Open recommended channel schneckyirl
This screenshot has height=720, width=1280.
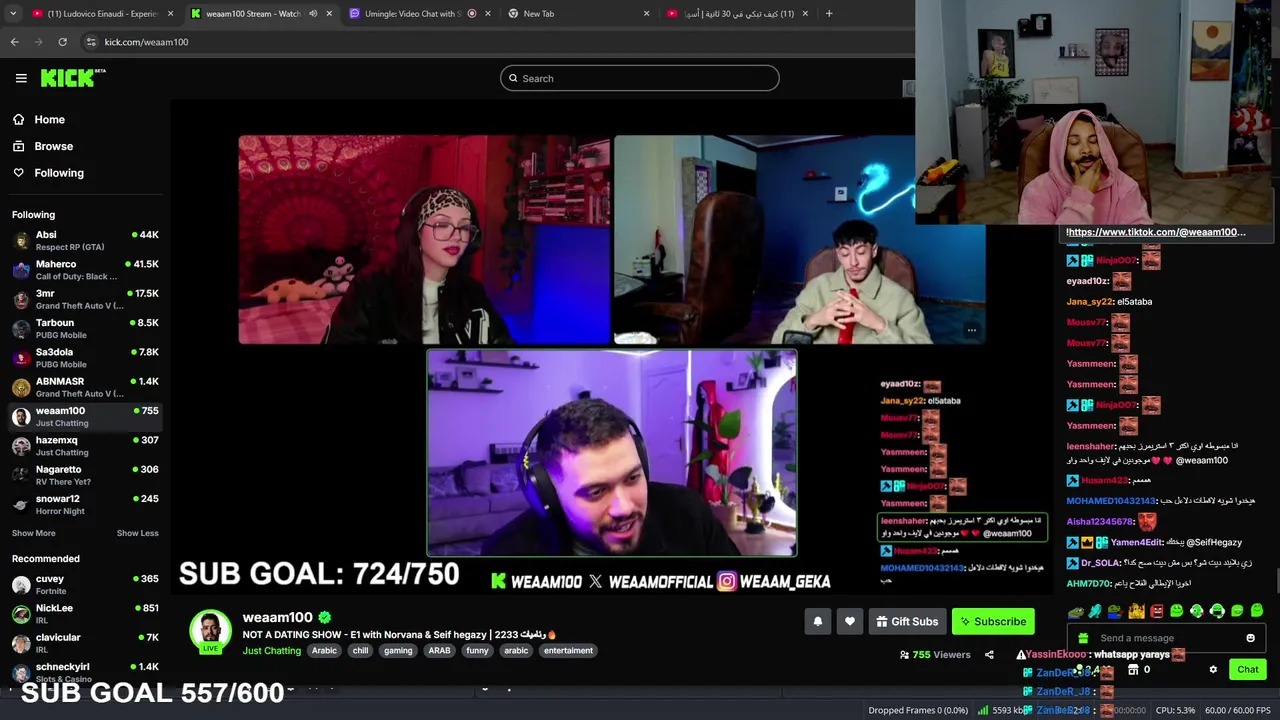click(85, 672)
